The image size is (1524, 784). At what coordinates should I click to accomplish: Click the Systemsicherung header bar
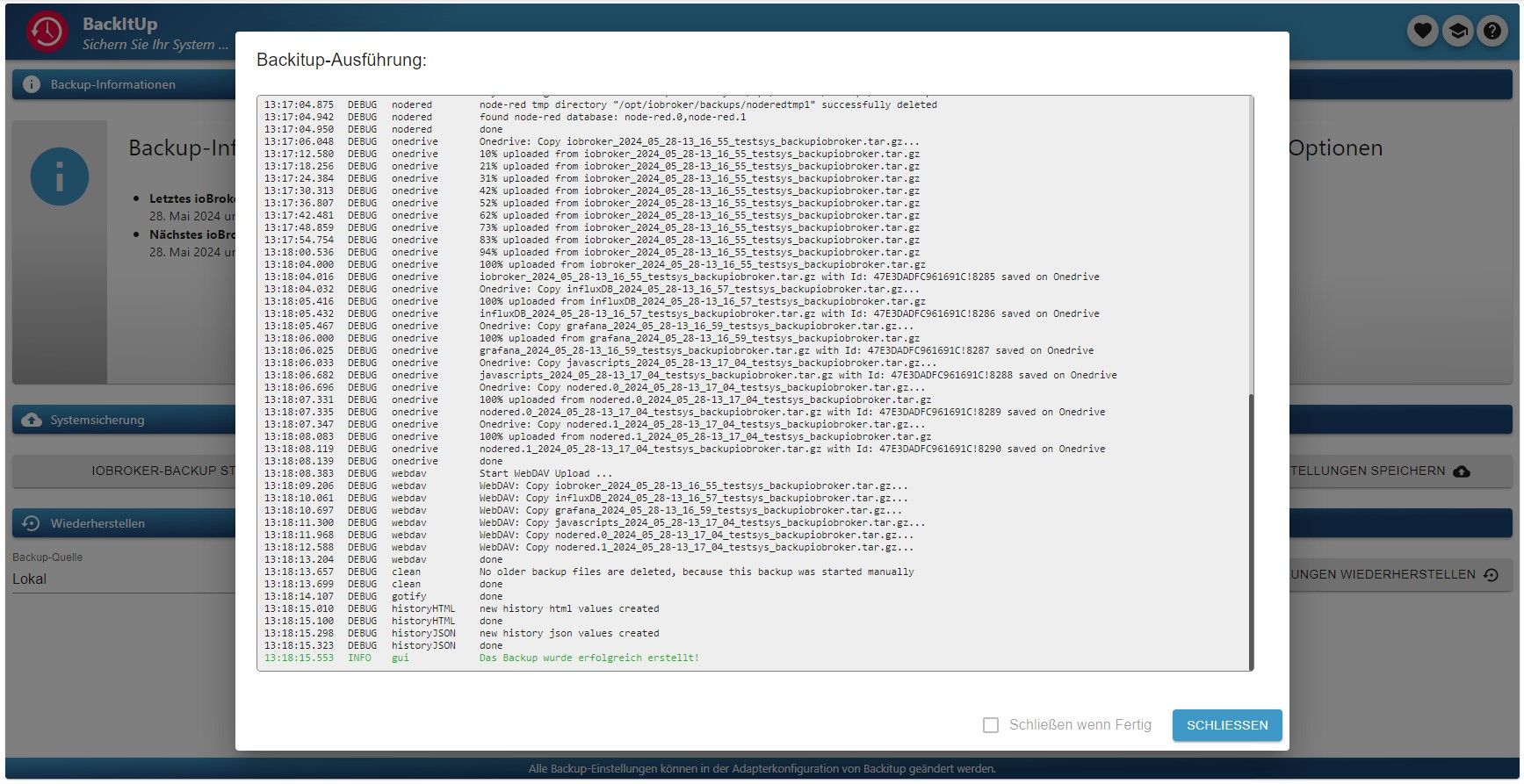124,420
